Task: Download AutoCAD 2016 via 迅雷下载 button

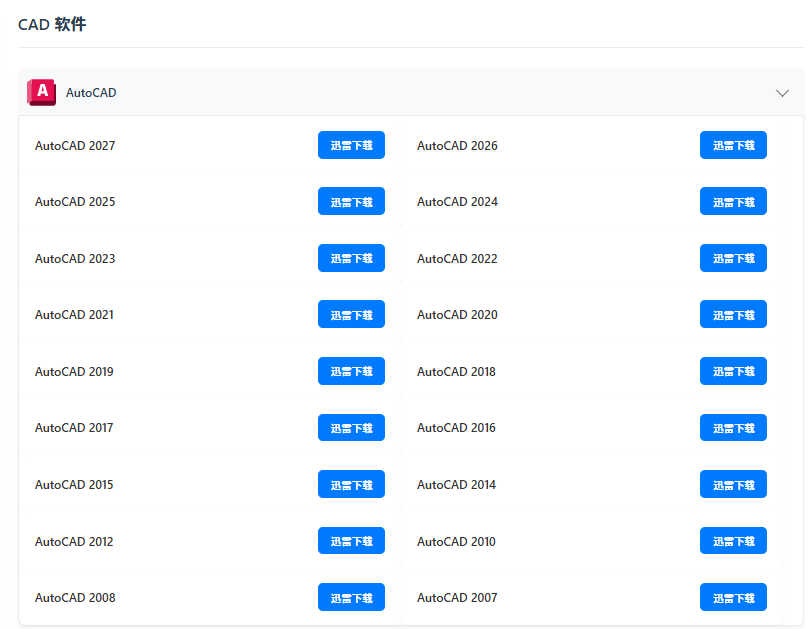Action: click(x=733, y=428)
